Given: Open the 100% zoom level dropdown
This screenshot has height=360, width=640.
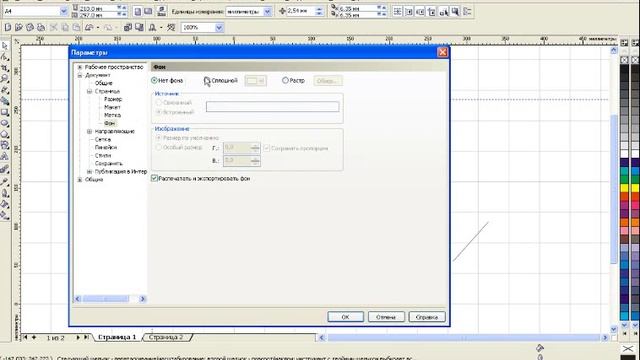Looking at the screenshot, I should pyautogui.click(x=219, y=27).
